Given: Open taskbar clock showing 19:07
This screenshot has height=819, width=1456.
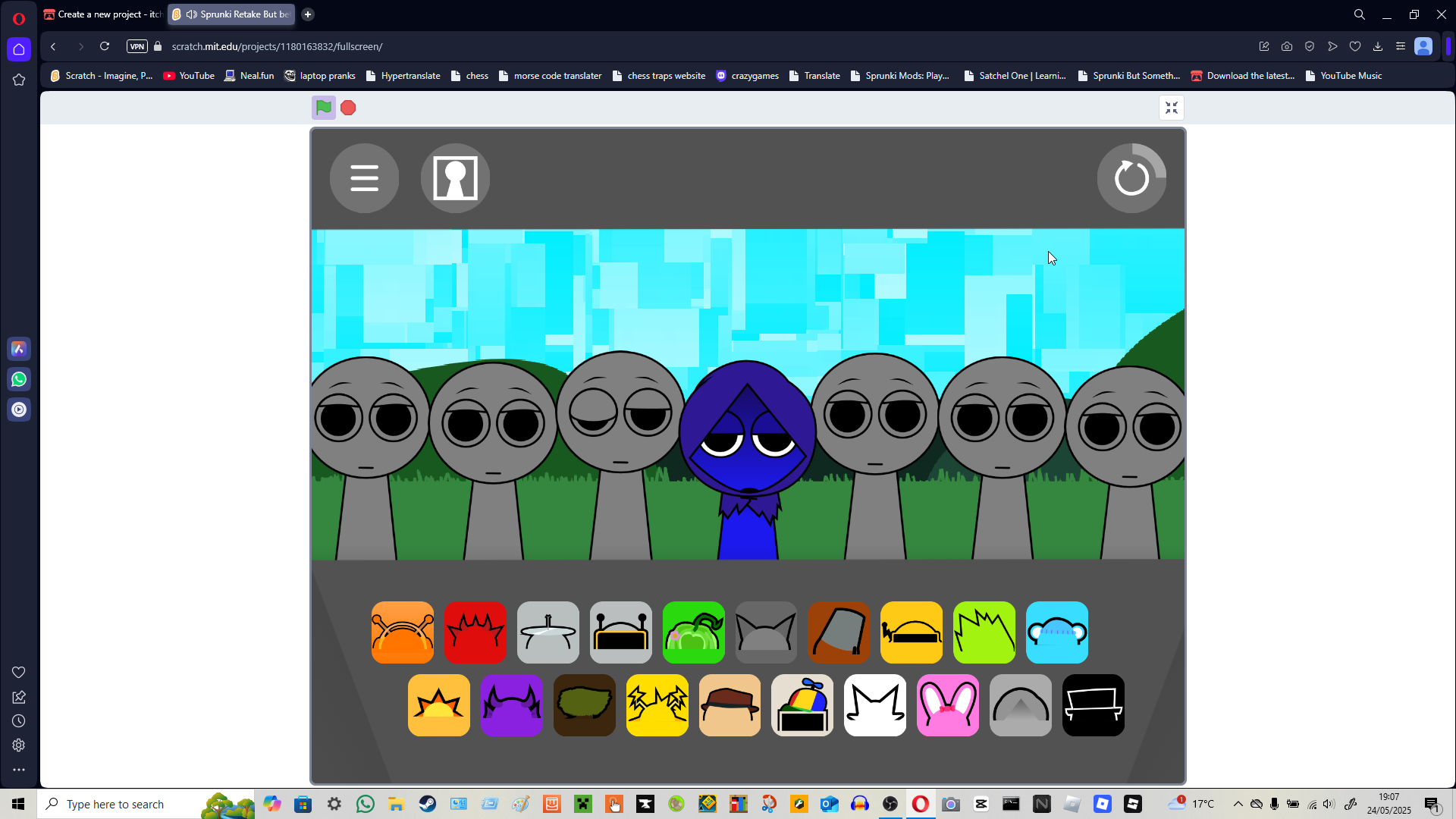Looking at the screenshot, I should [x=1389, y=804].
